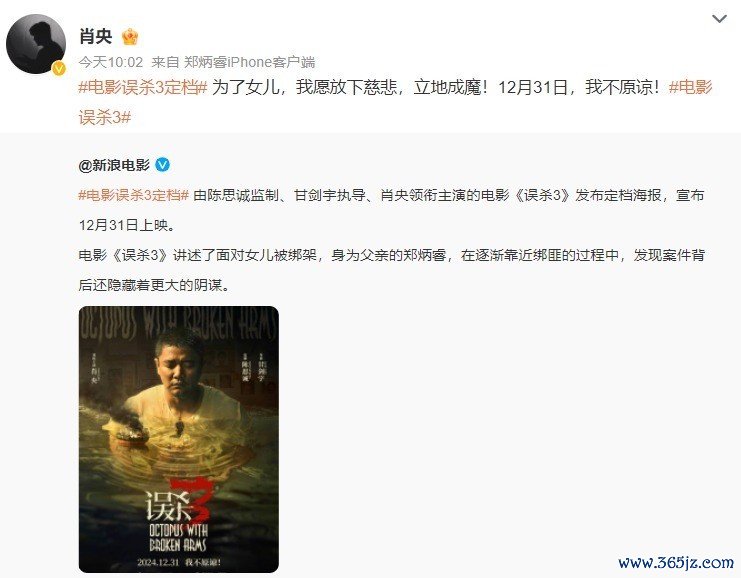Click the red 3 in the poster title
The height and width of the screenshot is (578, 741).
click(x=192, y=499)
